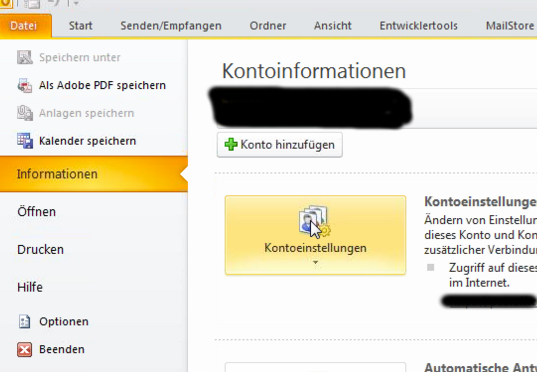Open the Hilfe section
Viewport: 537px width, 372px height.
(30, 287)
